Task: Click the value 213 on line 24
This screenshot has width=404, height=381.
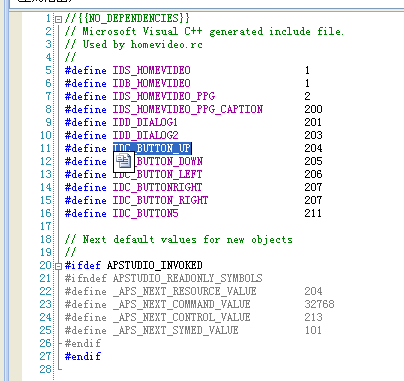Action: [313, 317]
